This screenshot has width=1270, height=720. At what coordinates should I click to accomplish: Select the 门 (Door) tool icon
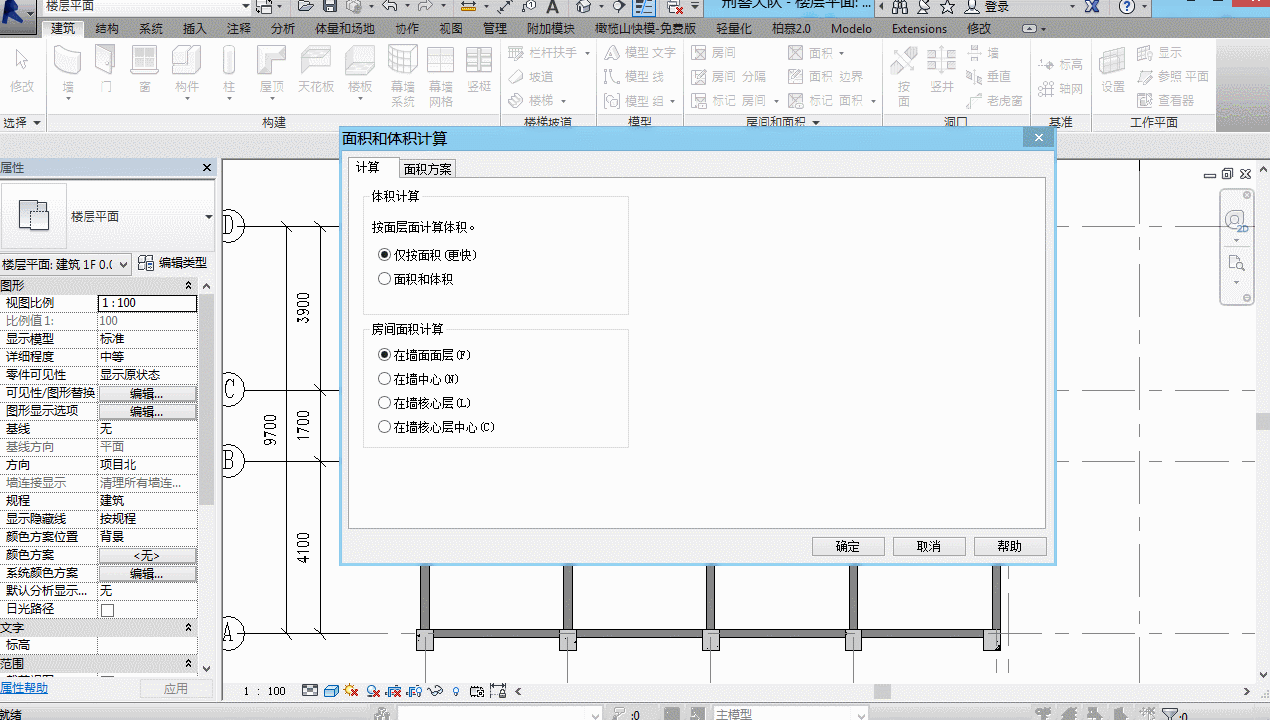pos(106,62)
